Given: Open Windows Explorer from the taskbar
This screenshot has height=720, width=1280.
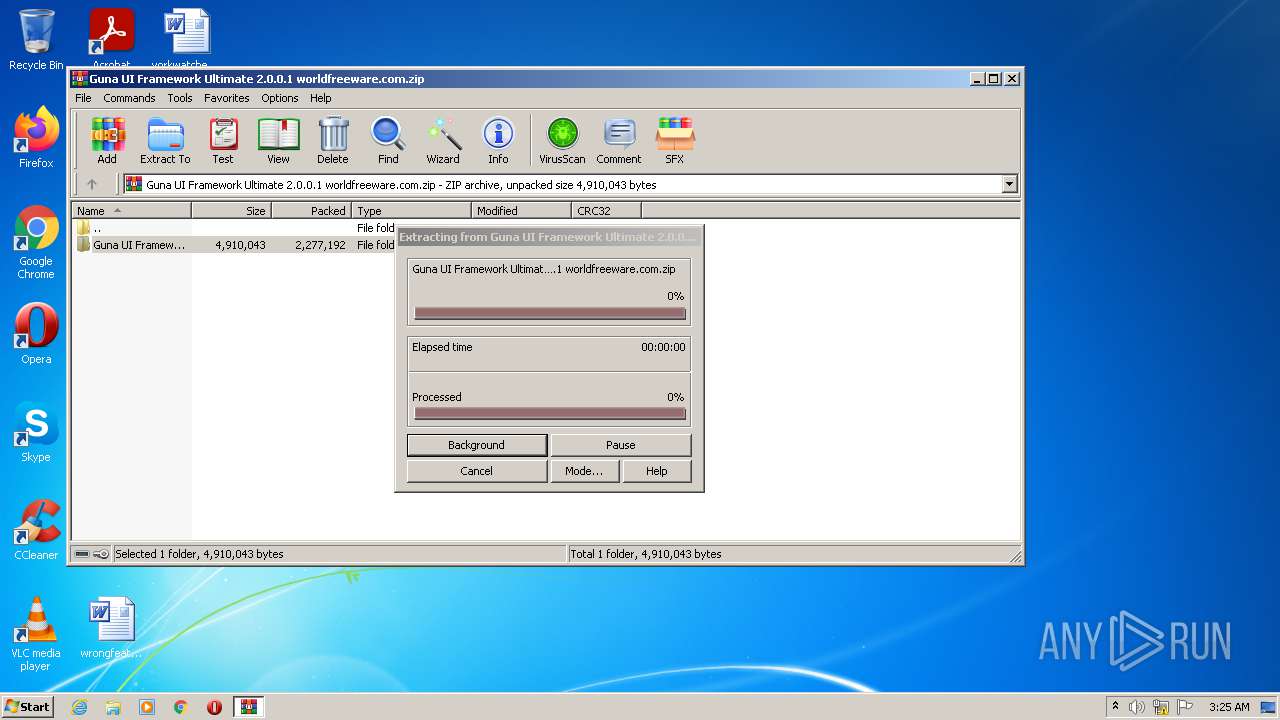Looking at the screenshot, I should click(113, 707).
